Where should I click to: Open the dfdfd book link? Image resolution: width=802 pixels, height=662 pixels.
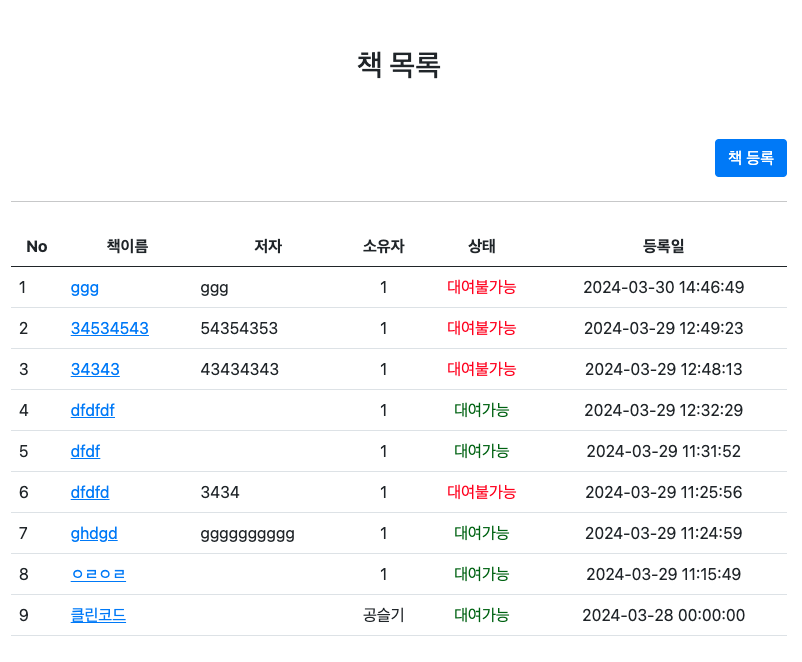[90, 492]
